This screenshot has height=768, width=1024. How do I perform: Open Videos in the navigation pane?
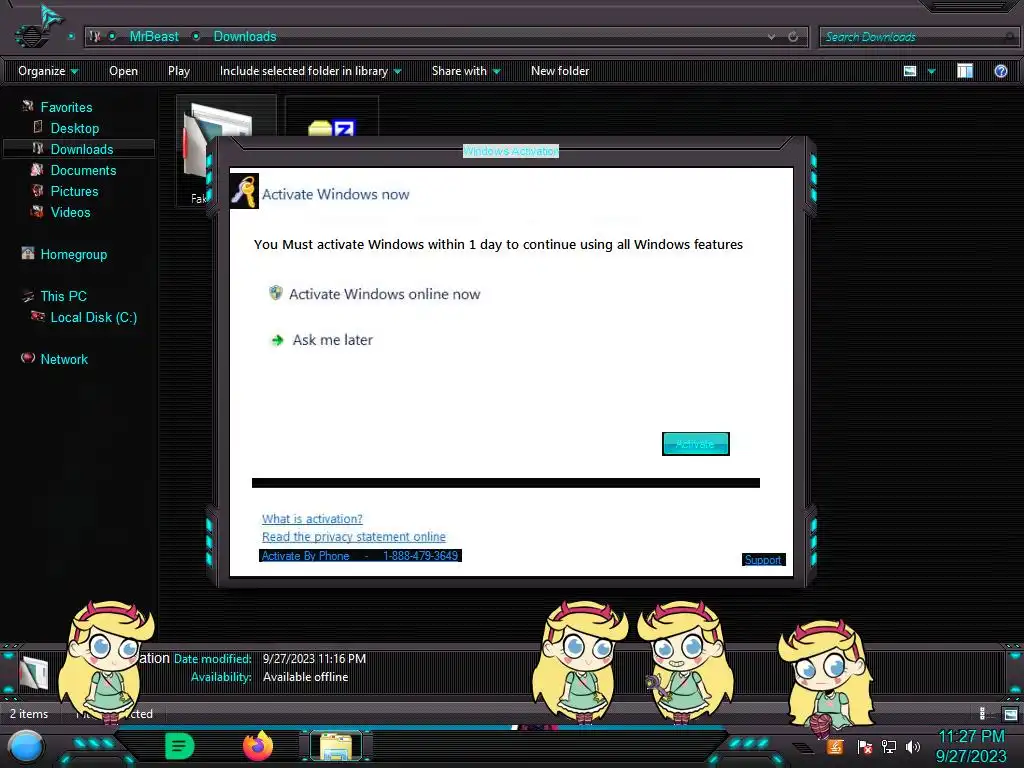coord(71,212)
